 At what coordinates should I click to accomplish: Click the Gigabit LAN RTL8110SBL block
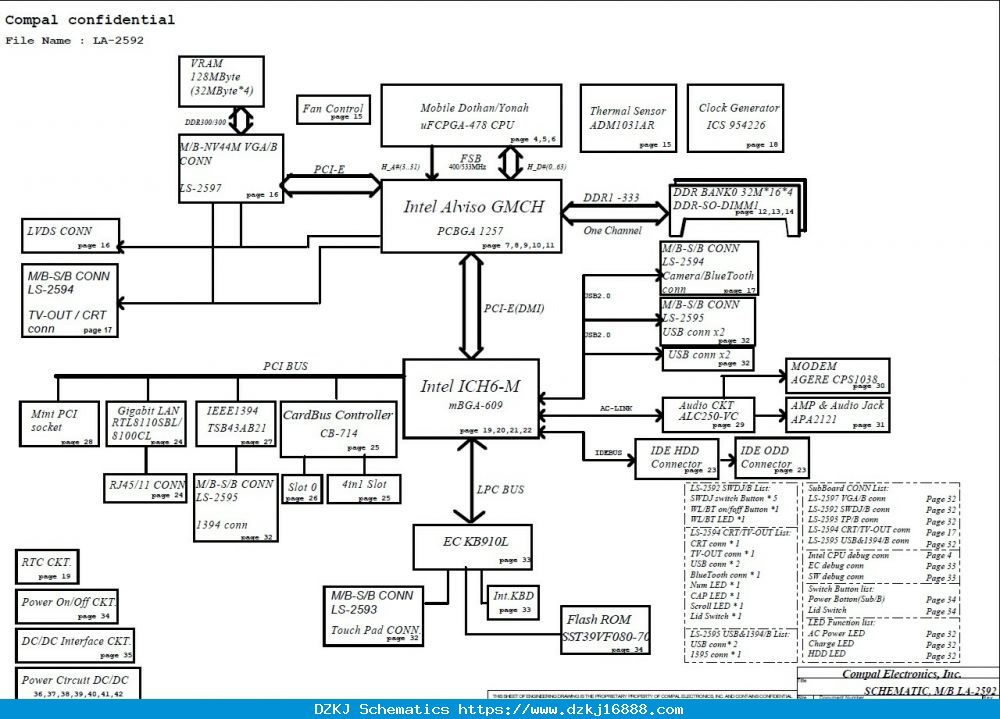click(x=147, y=424)
